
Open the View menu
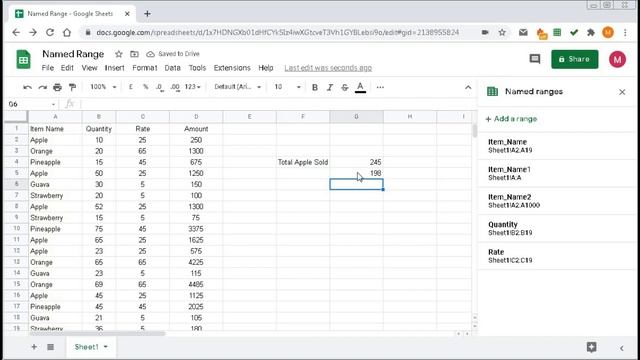point(89,68)
